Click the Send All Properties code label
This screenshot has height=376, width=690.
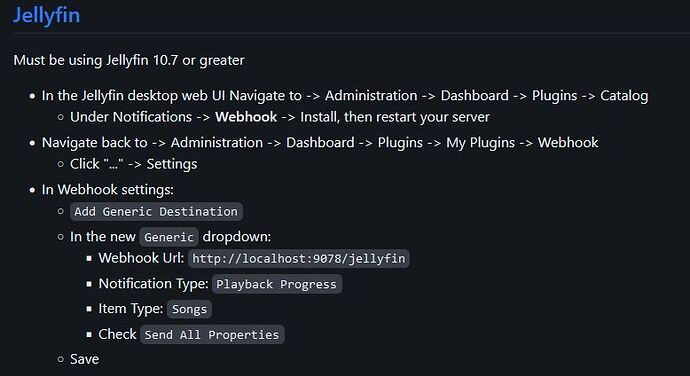point(212,335)
